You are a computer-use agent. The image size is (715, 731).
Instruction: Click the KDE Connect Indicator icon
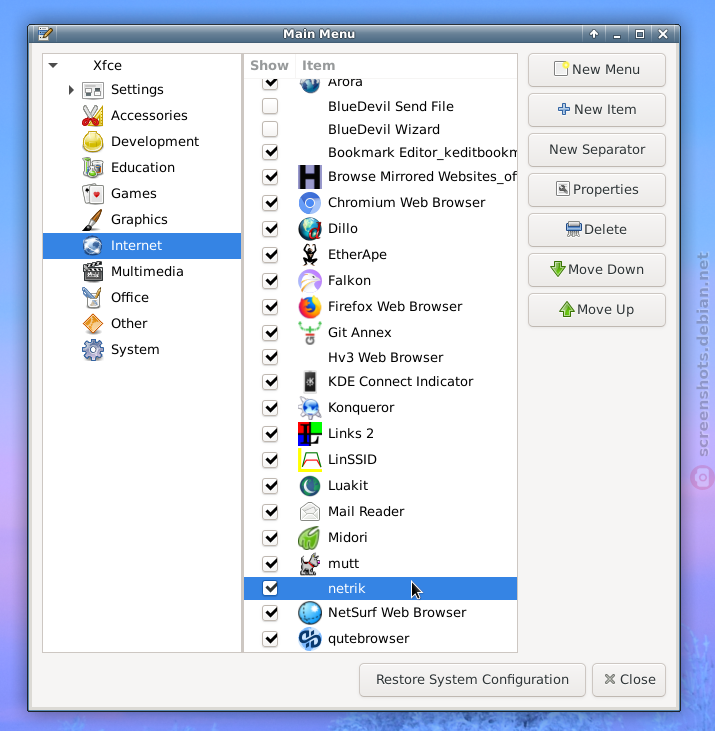pos(310,382)
